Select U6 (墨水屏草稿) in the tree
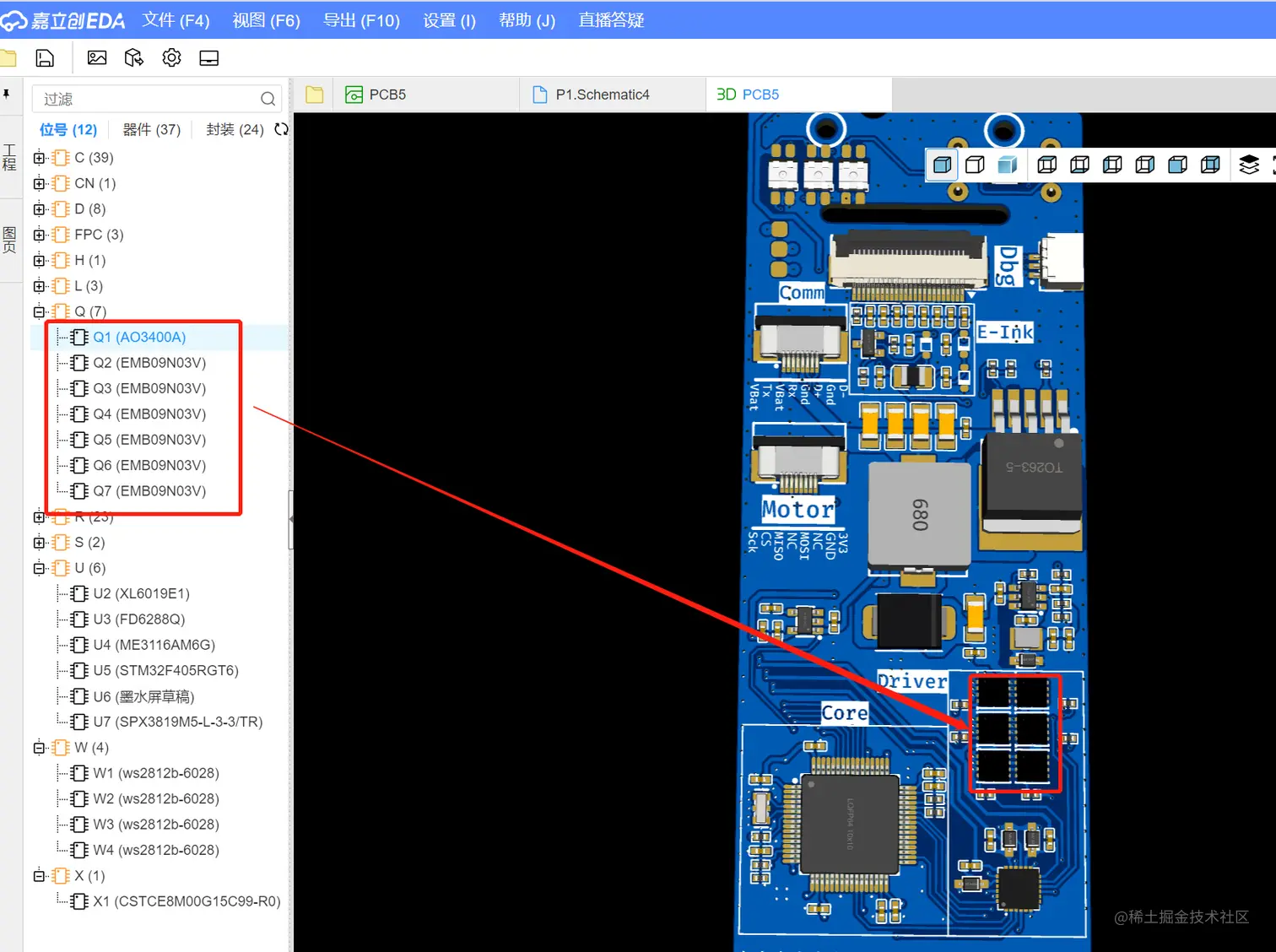 pos(143,696)
